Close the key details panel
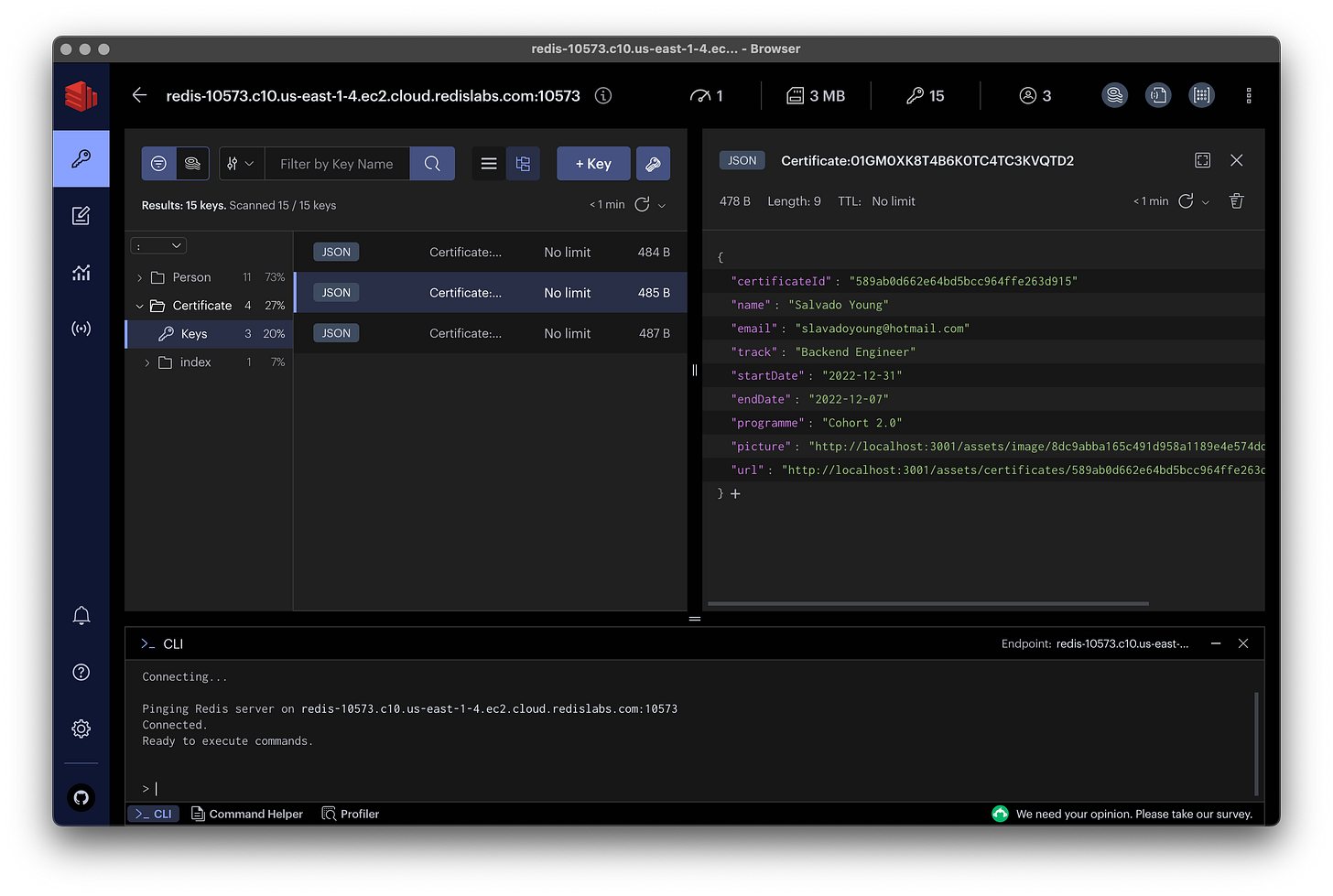The image size is (1333, 896). point(1237,160)
